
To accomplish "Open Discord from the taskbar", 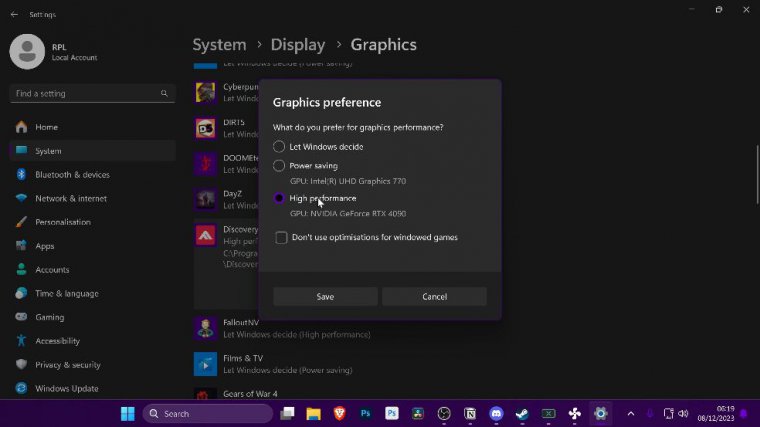I will pos(496,413).
